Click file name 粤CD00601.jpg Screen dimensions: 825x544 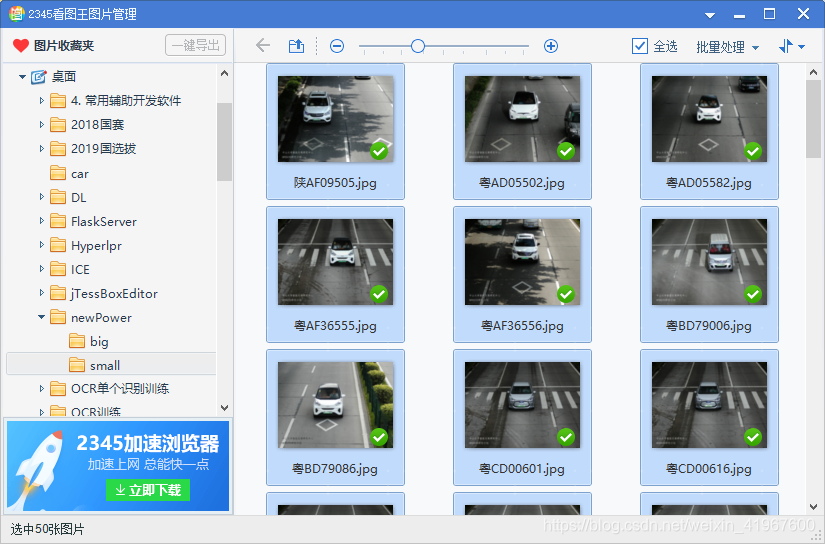(x=522, y=468)
